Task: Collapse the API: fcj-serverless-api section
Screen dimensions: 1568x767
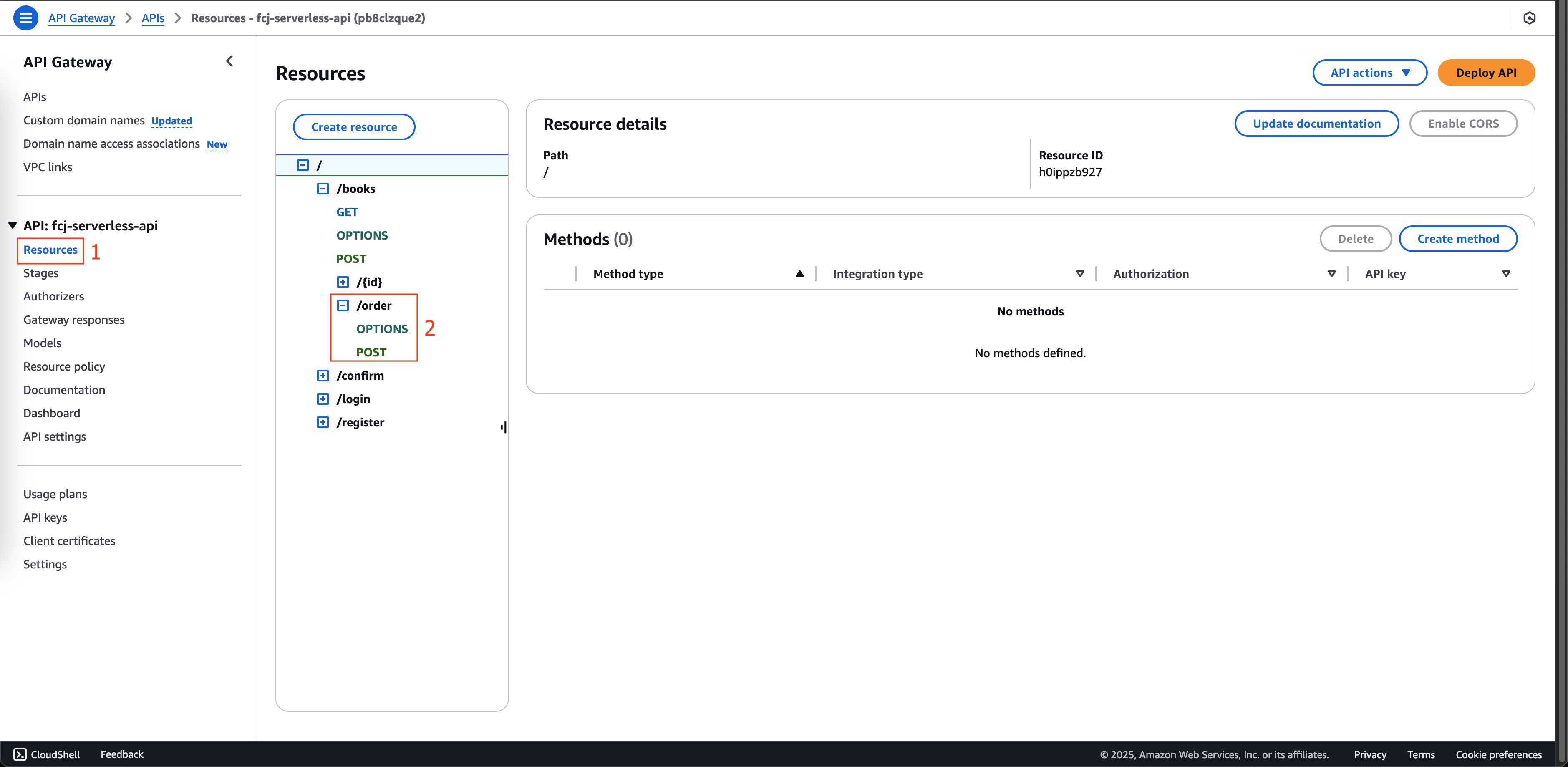Action: point(12,225)
